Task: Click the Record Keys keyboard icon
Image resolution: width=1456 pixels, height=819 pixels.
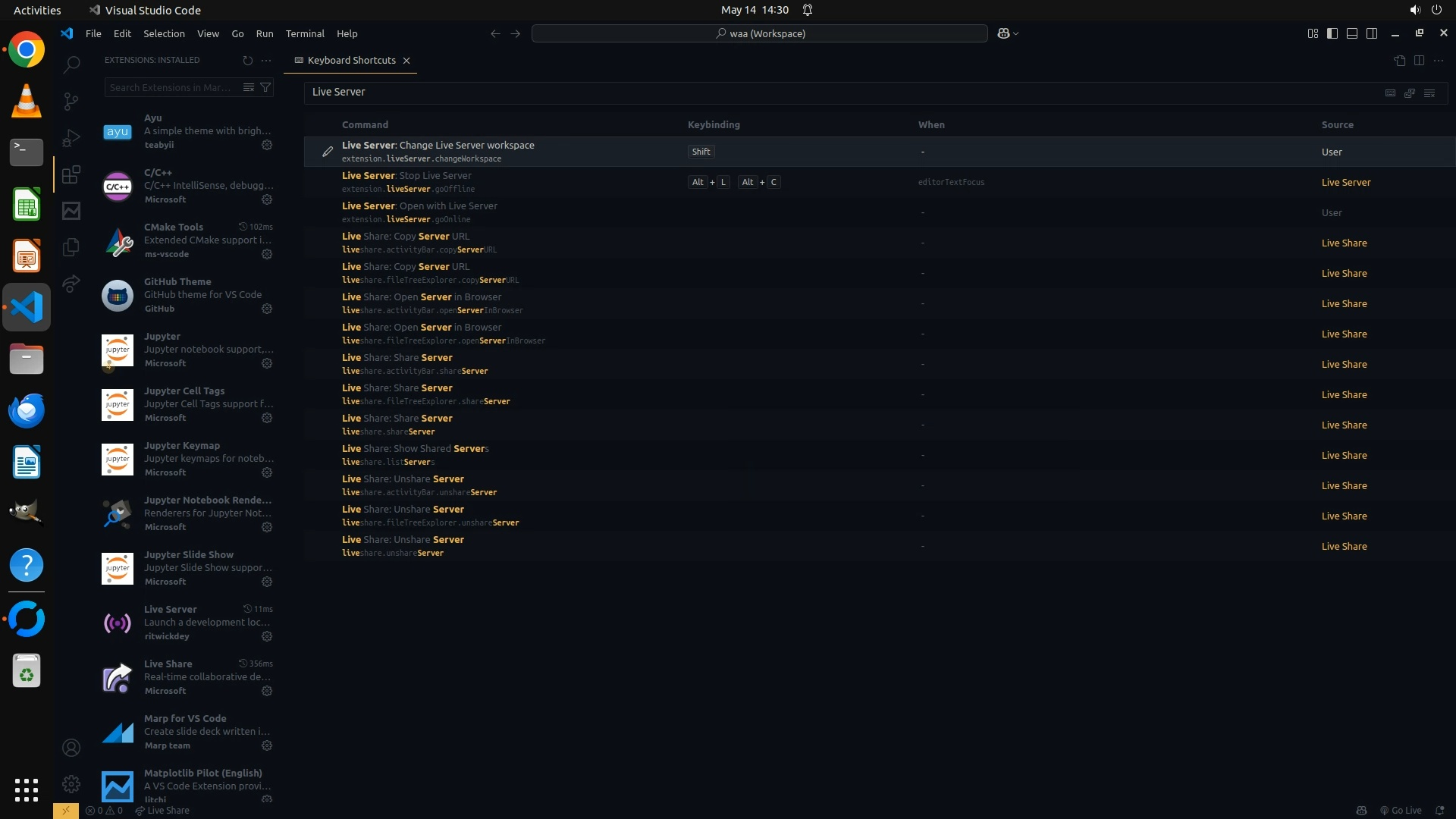Action: point(1390,93)
